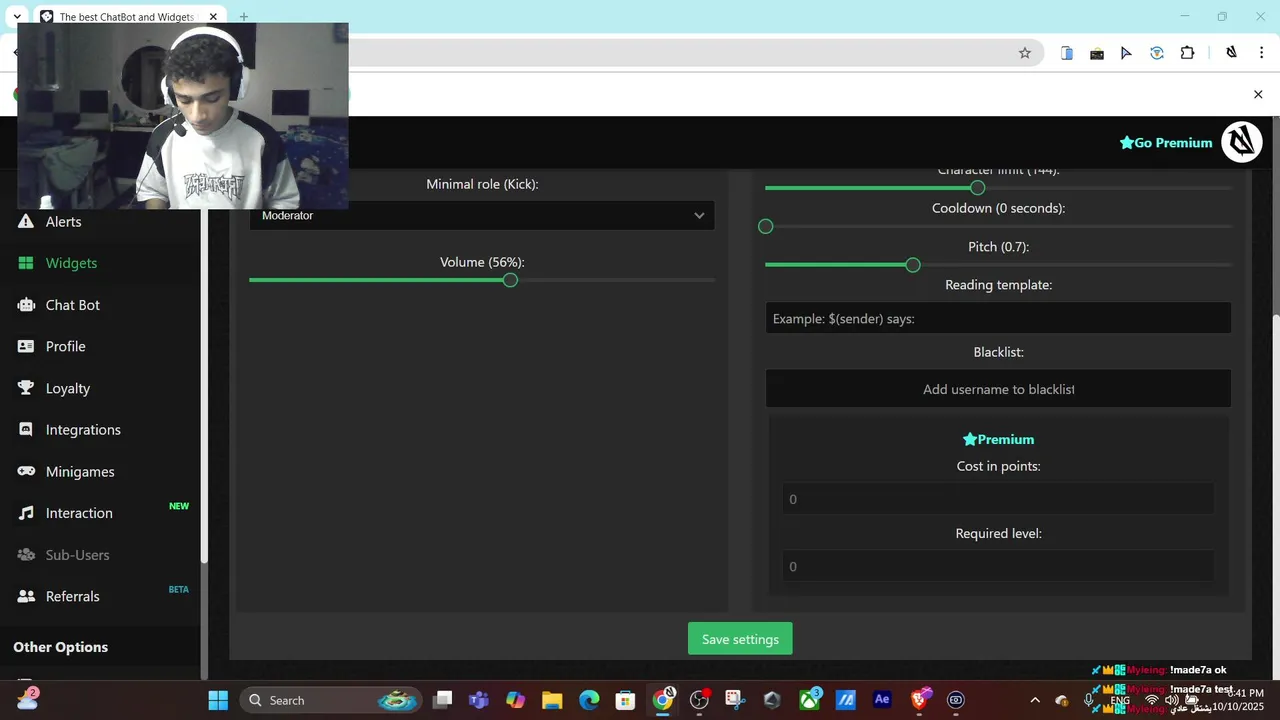
Task: Focus the Cost in points field
Action: tap(998, 499)
